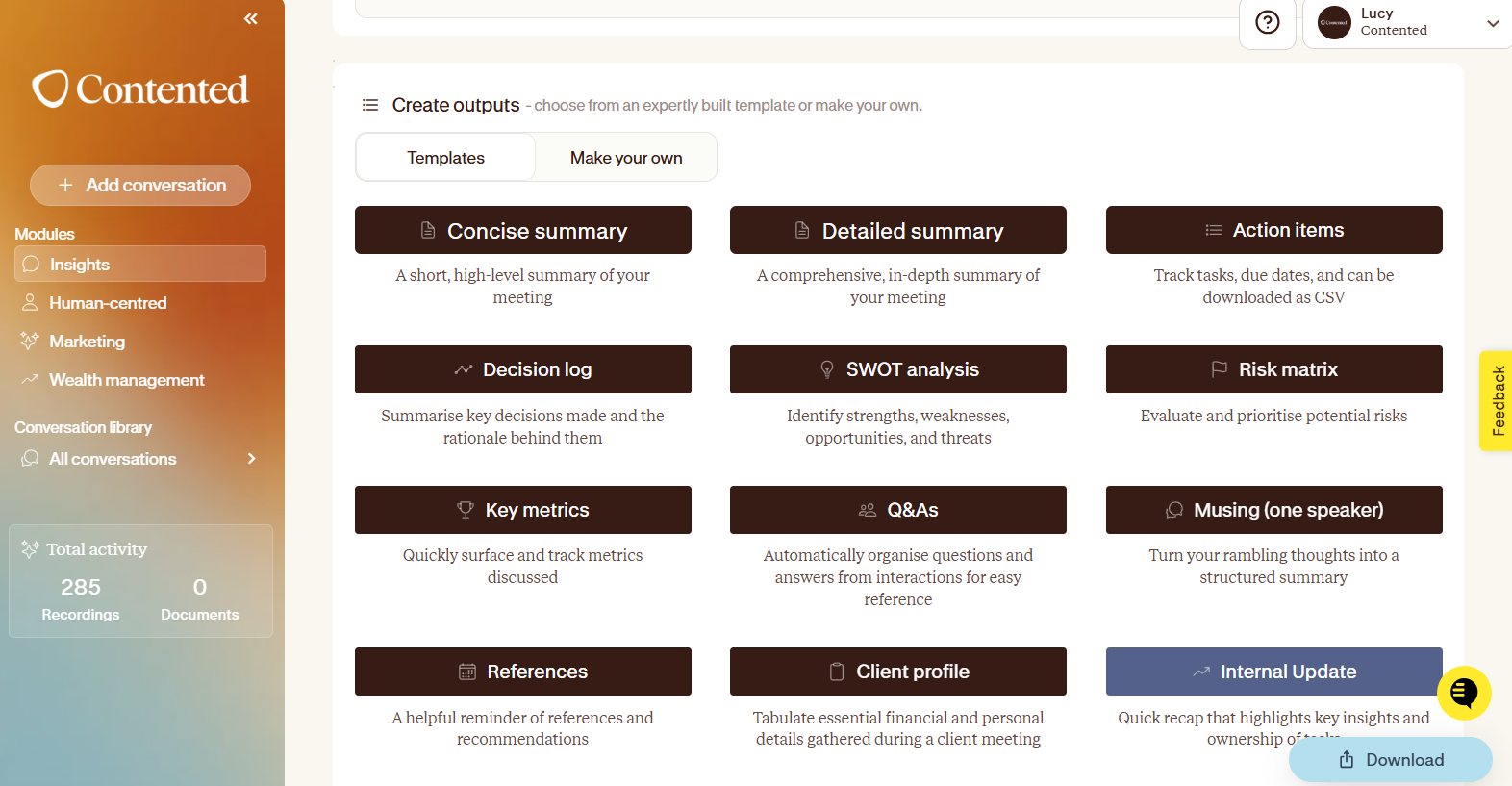This screenshot has height=786, width=1512.
Task: Select the Internal Update template
Action: point(1274,672)
